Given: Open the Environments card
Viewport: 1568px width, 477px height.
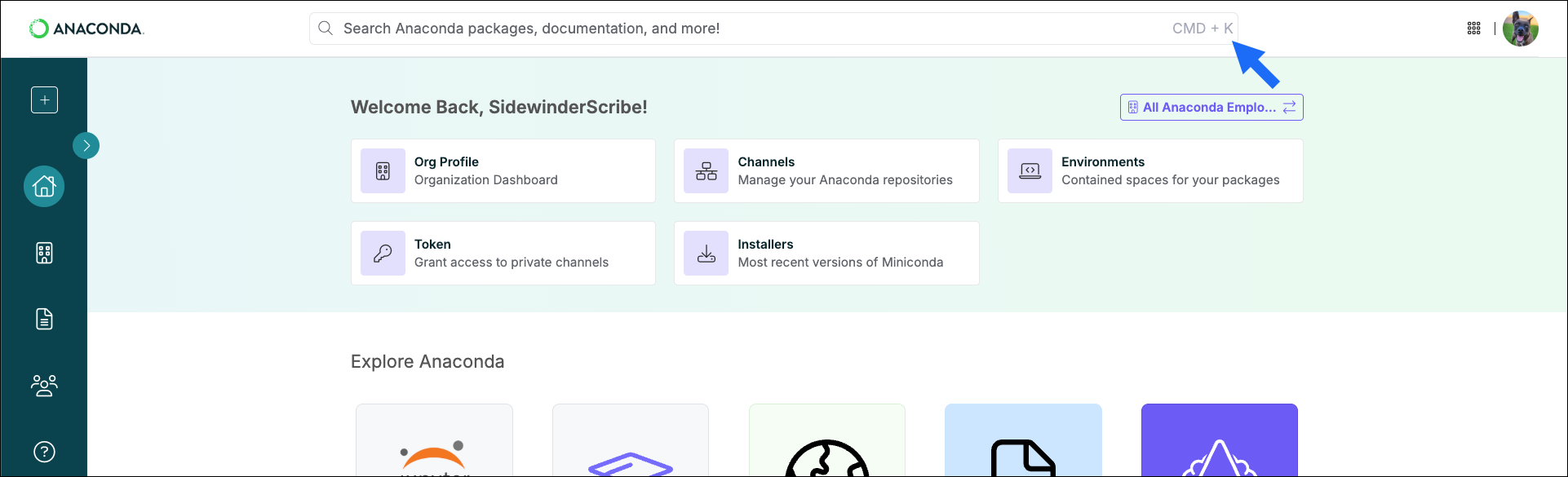Looking at the screenshot, I should 1149,170.
